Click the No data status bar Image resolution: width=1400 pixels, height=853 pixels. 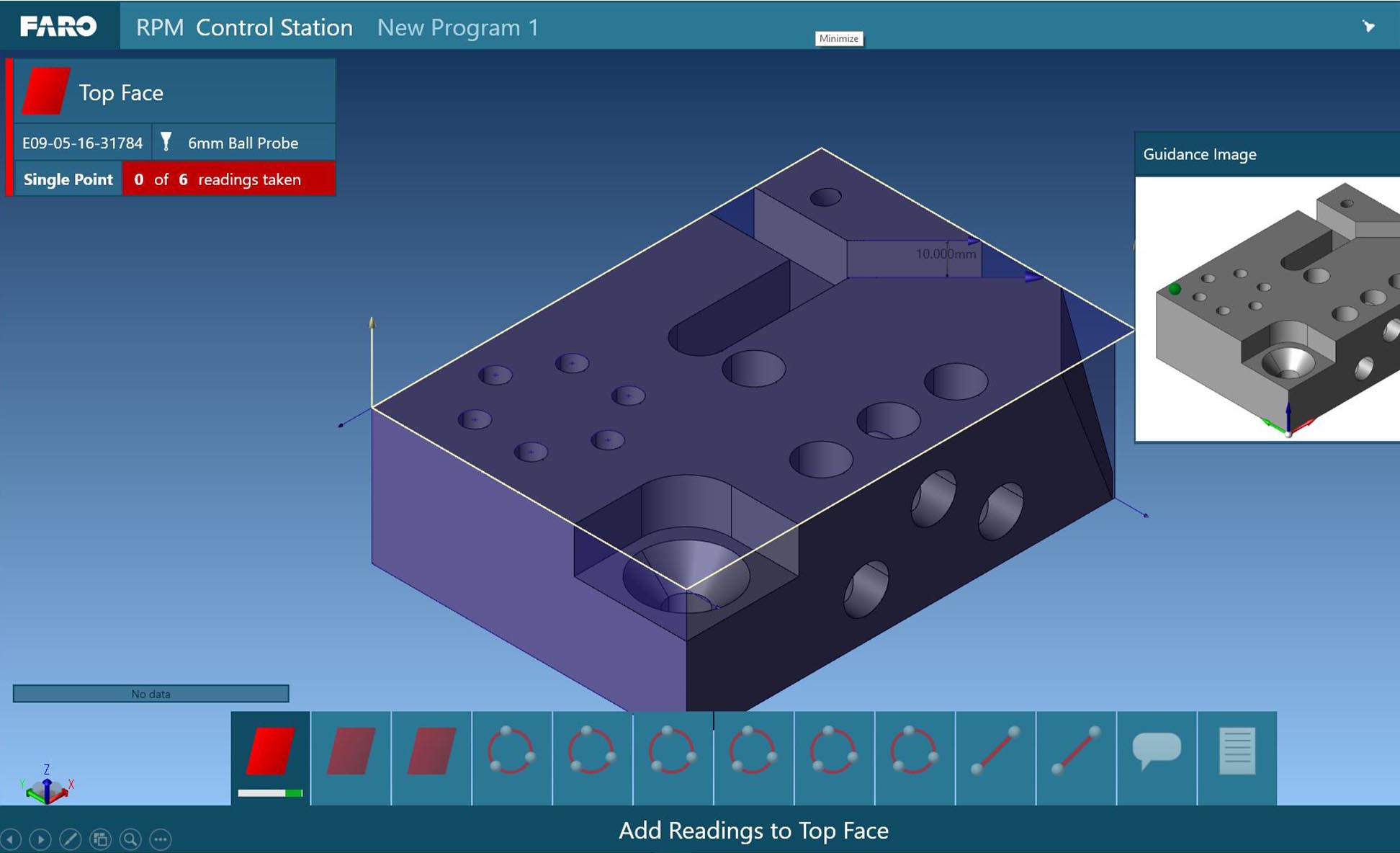[151, 694]
